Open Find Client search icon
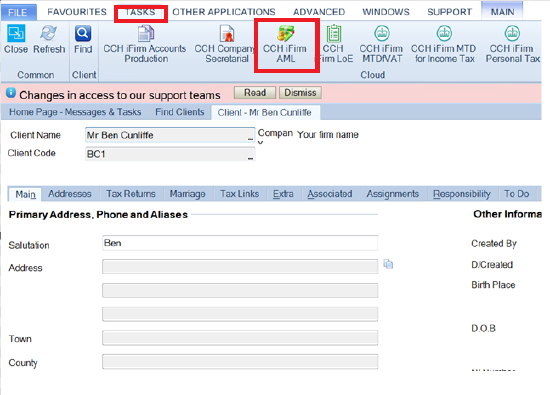The height and width of the screenshot is (395, 550). [x=83, y=39]
